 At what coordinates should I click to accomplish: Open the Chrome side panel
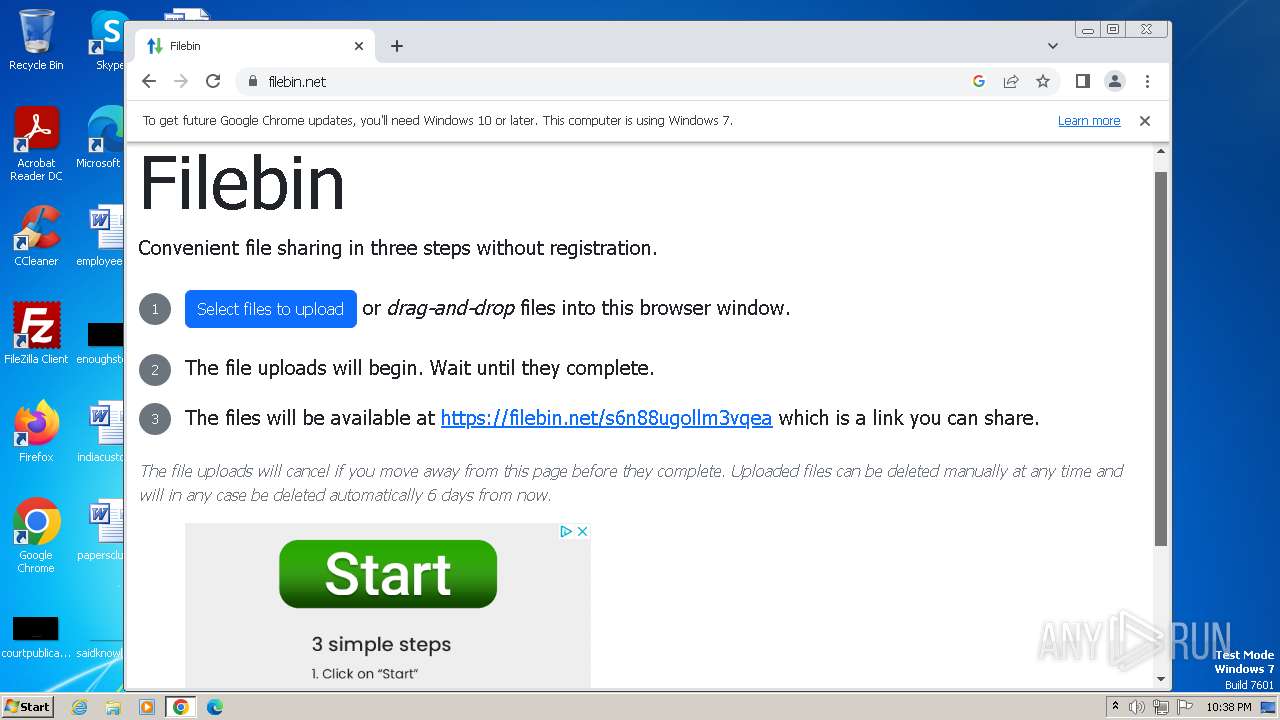pyautogui.click(x=1083, y=82)
